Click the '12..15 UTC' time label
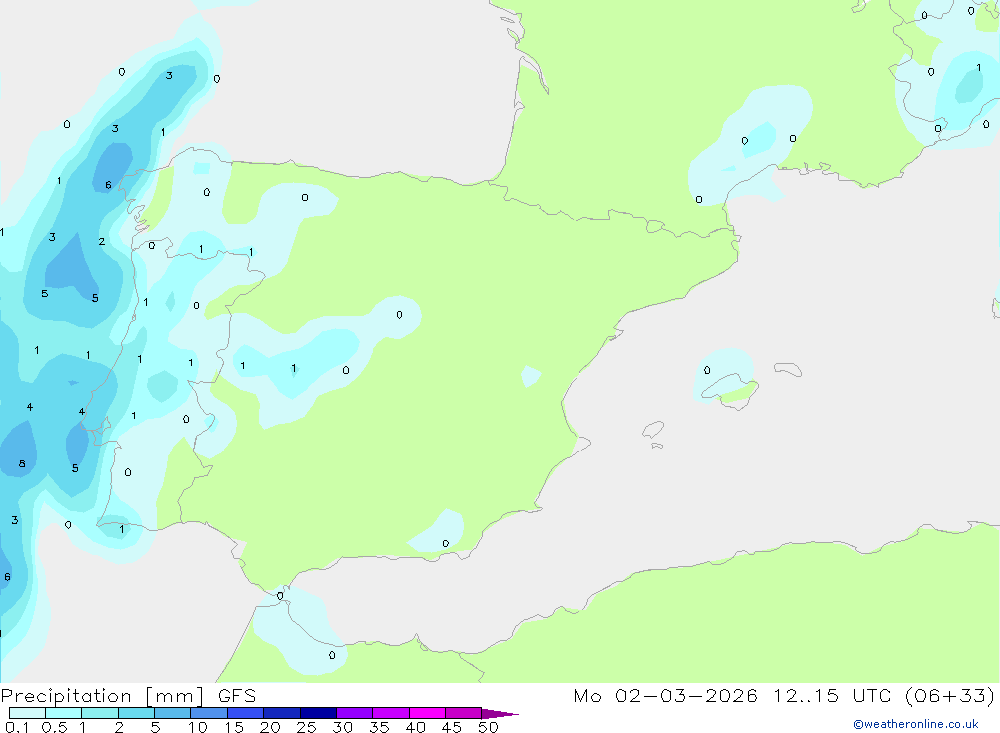The image size is (1000, 733). [x=832, y=696]
